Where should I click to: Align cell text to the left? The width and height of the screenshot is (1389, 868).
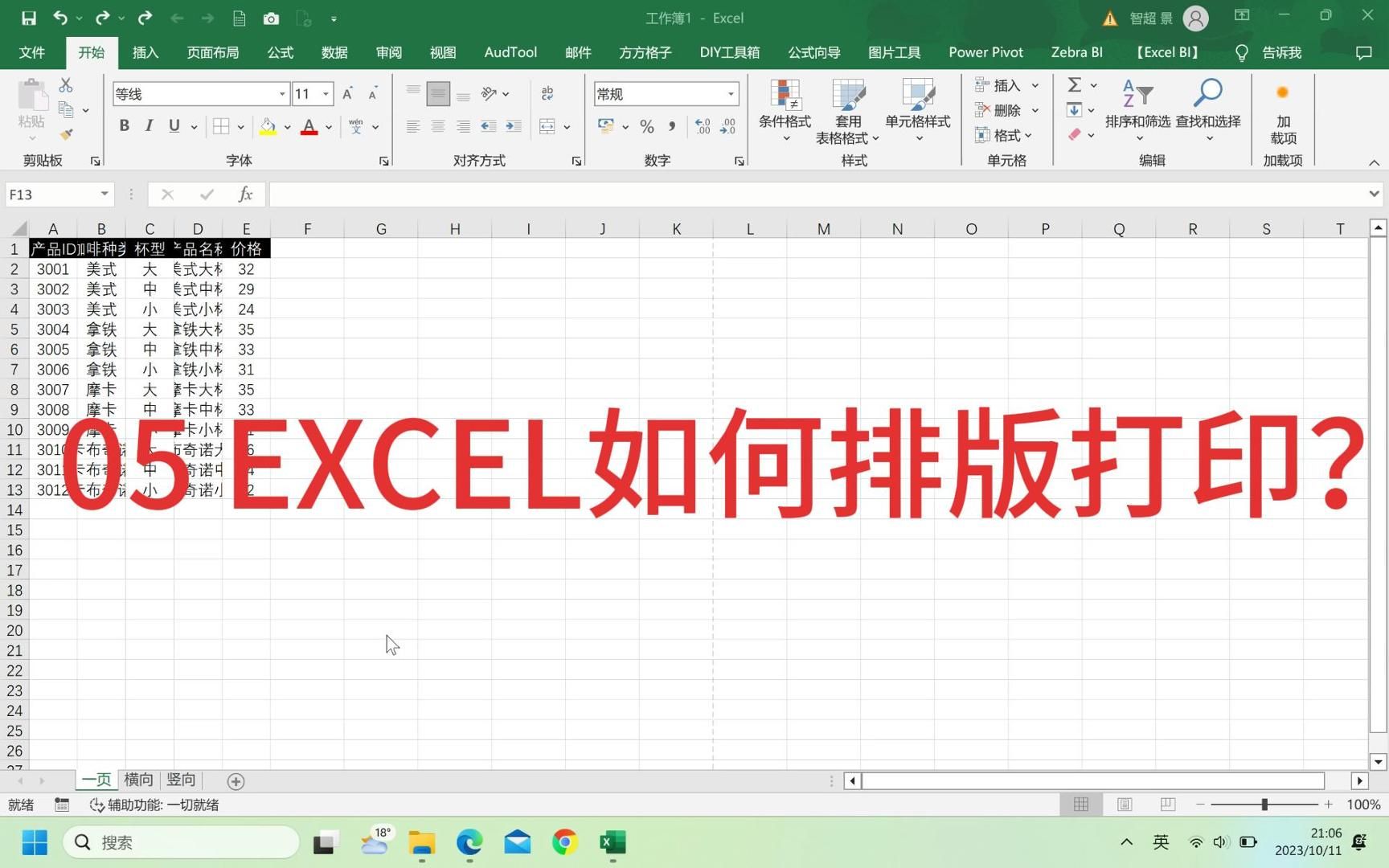pos(412,126)
